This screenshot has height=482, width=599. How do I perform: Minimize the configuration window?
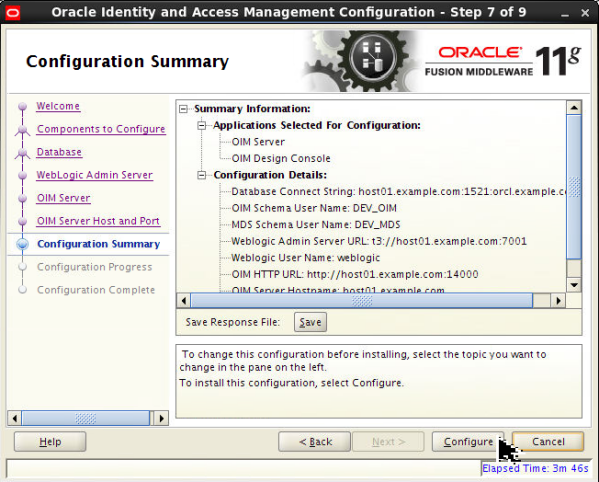tap(565, 14)
